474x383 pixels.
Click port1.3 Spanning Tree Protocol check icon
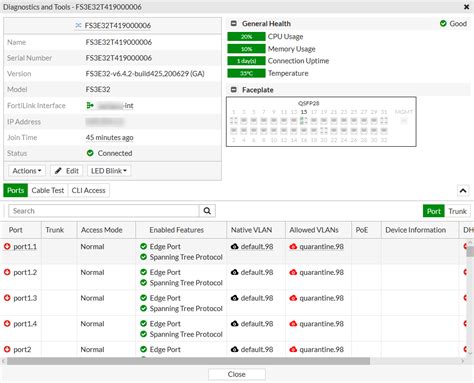pos(144,308)
